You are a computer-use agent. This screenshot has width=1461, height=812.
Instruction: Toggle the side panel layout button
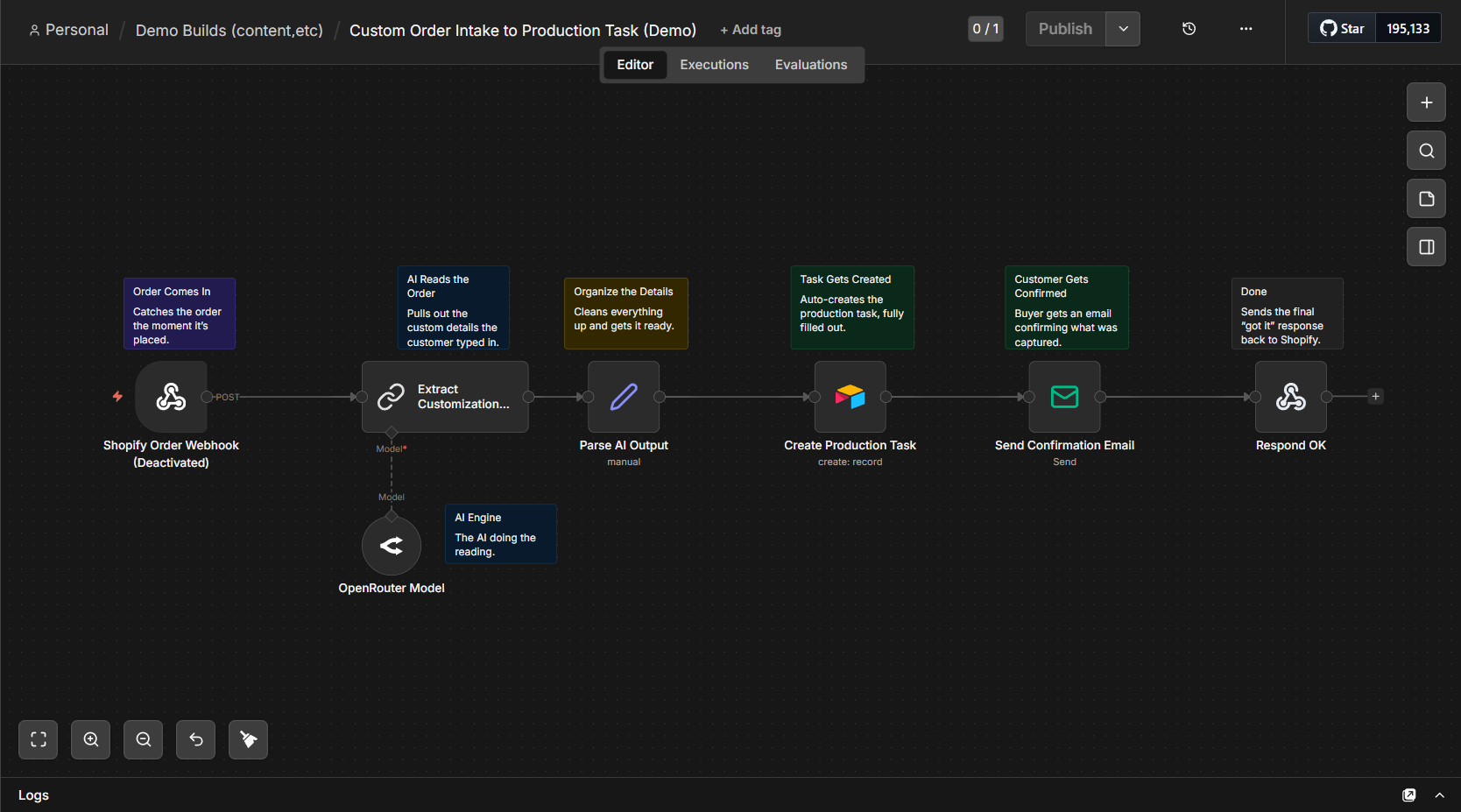[x=1426, y=247]
